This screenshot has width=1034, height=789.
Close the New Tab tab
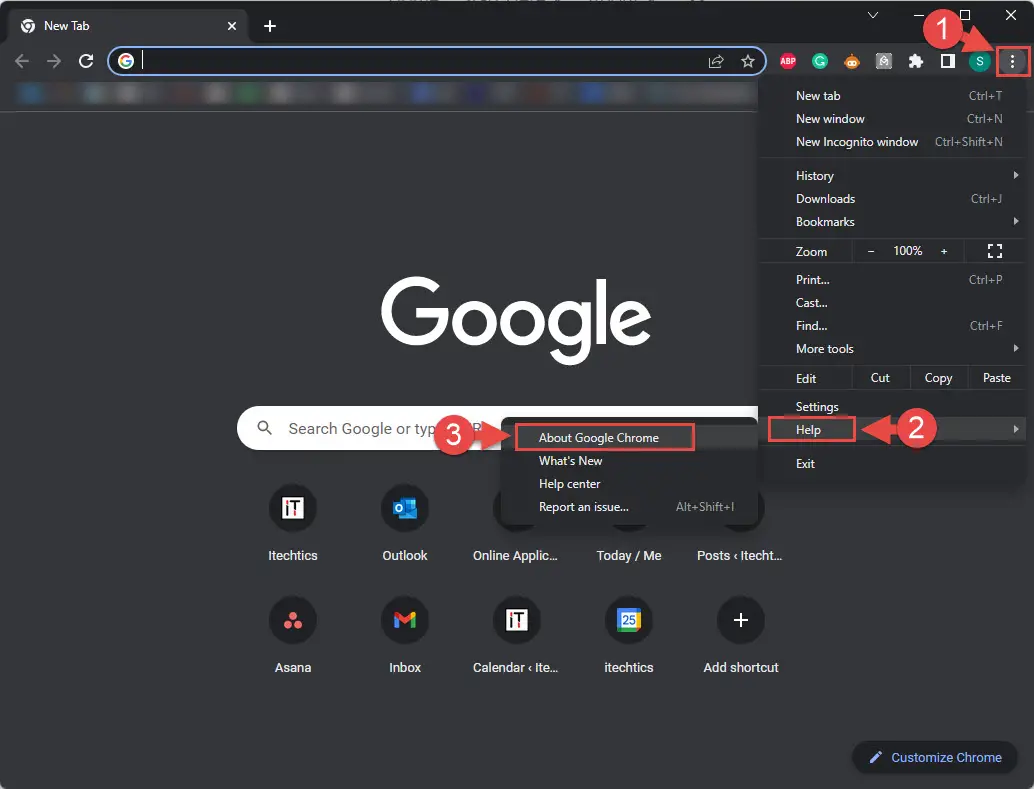(231, 26)
